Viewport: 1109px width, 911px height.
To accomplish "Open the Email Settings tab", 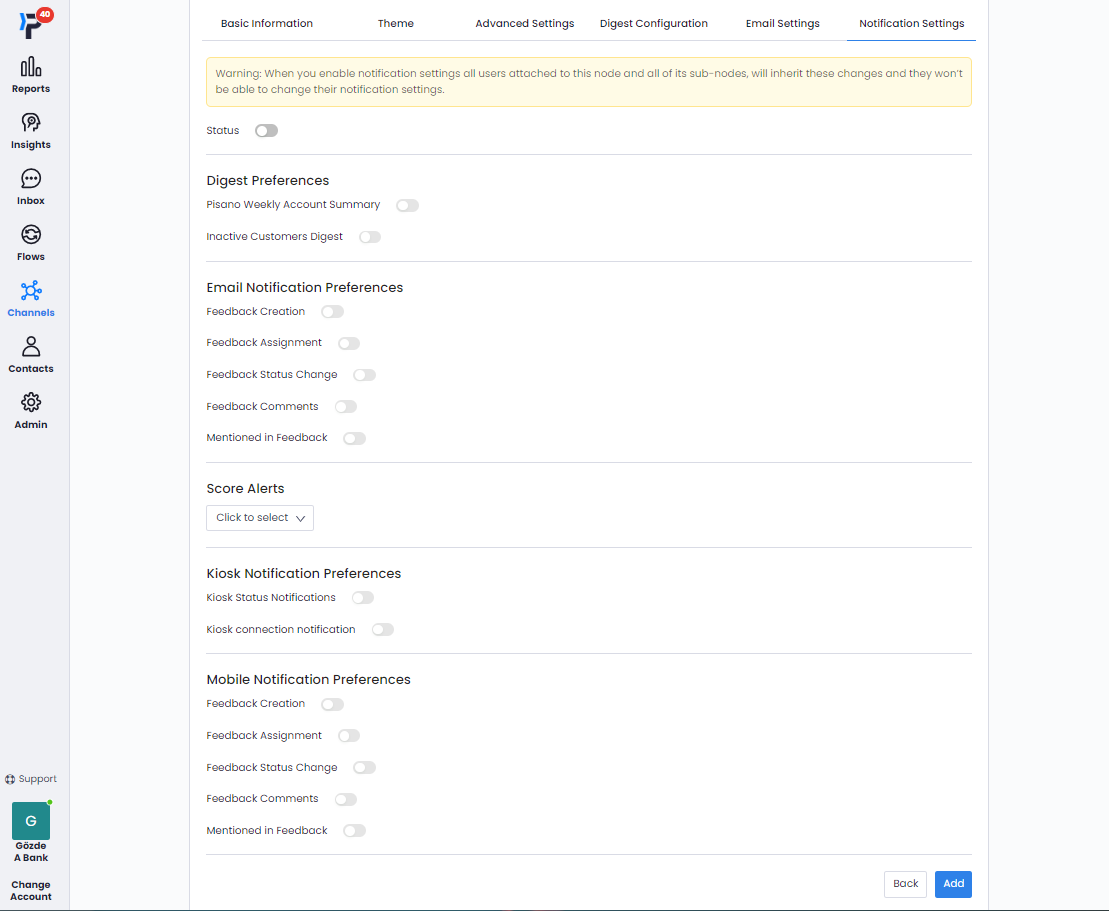I will point(783,24).
